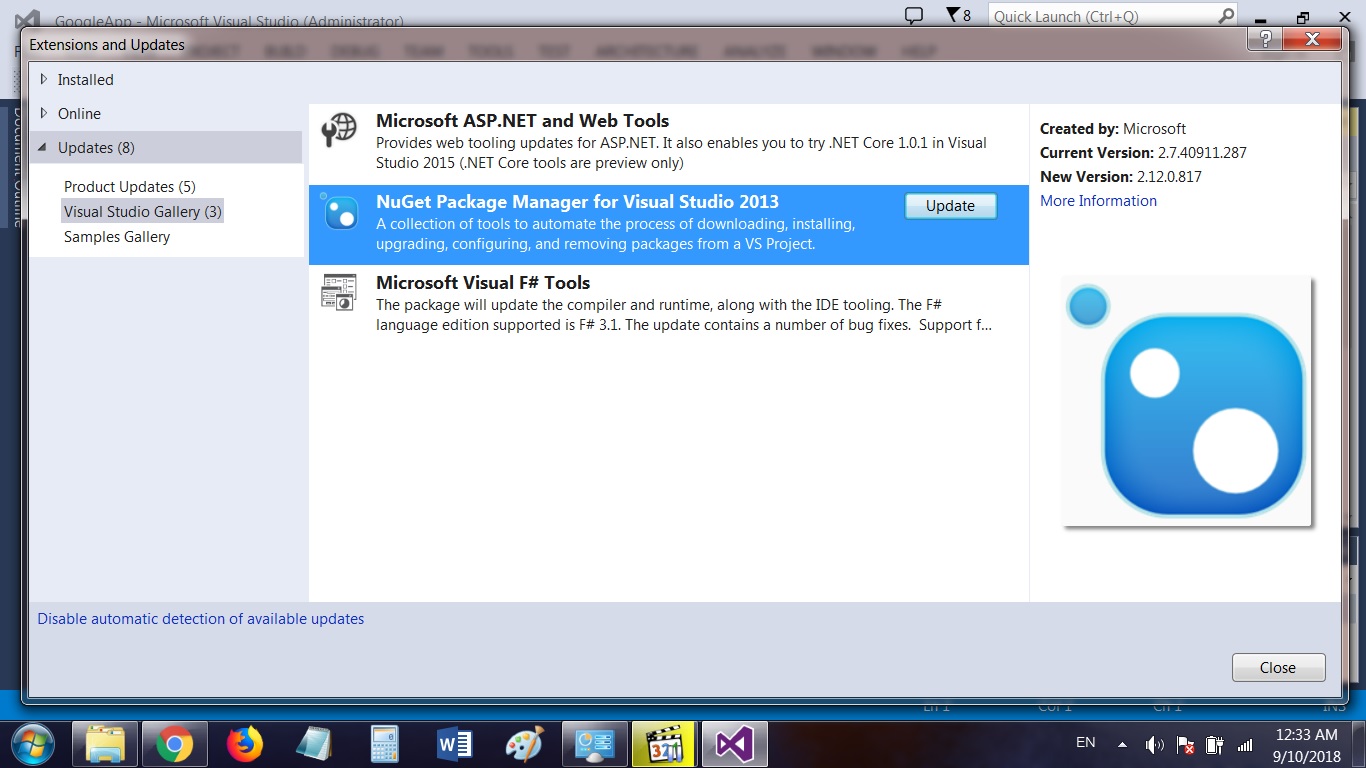Click Current Version 2.7.40911.287 text
The image size is (1366, 768).
[1143, 153]
